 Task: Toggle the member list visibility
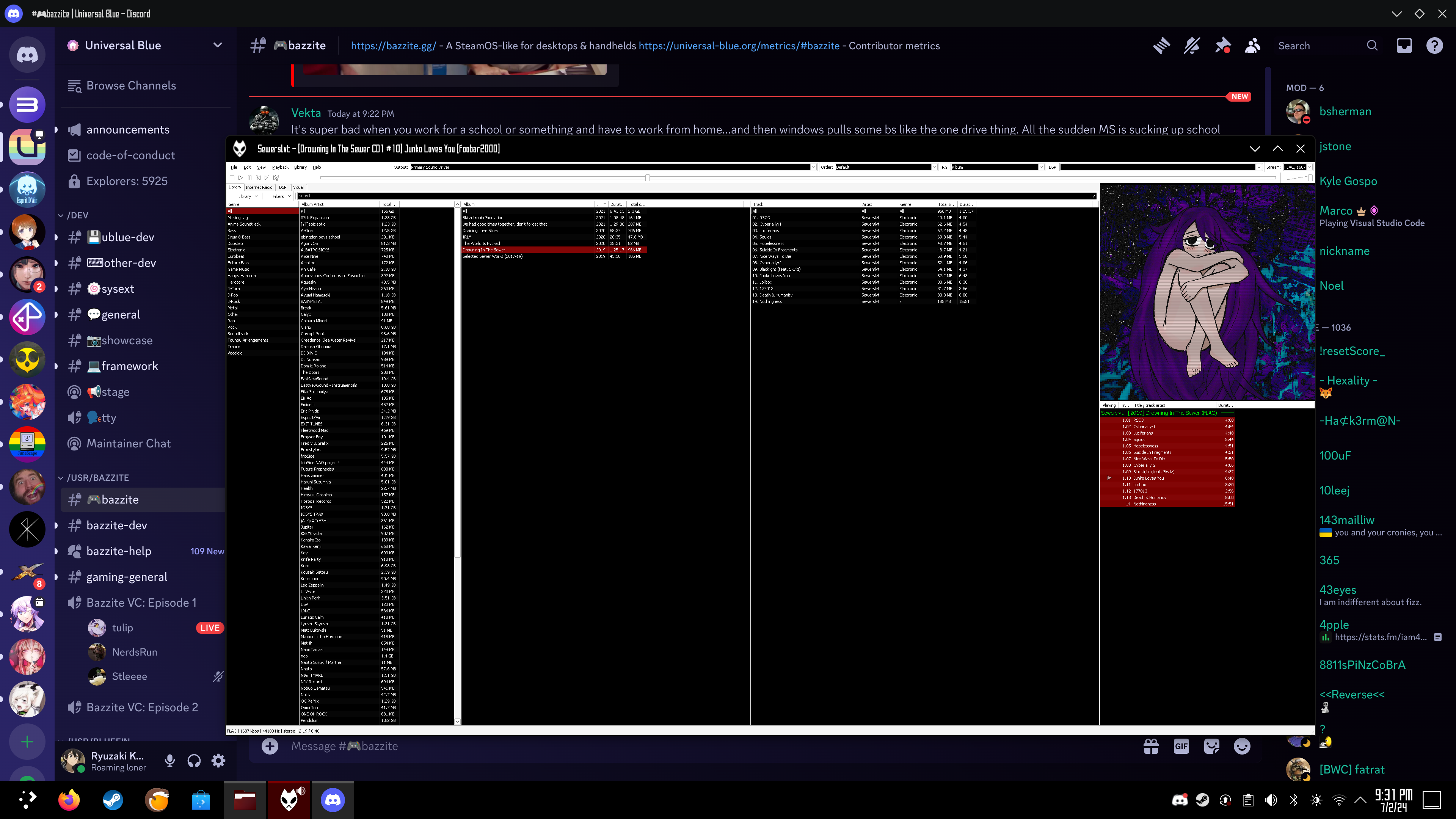click(x=1252, y=46)
